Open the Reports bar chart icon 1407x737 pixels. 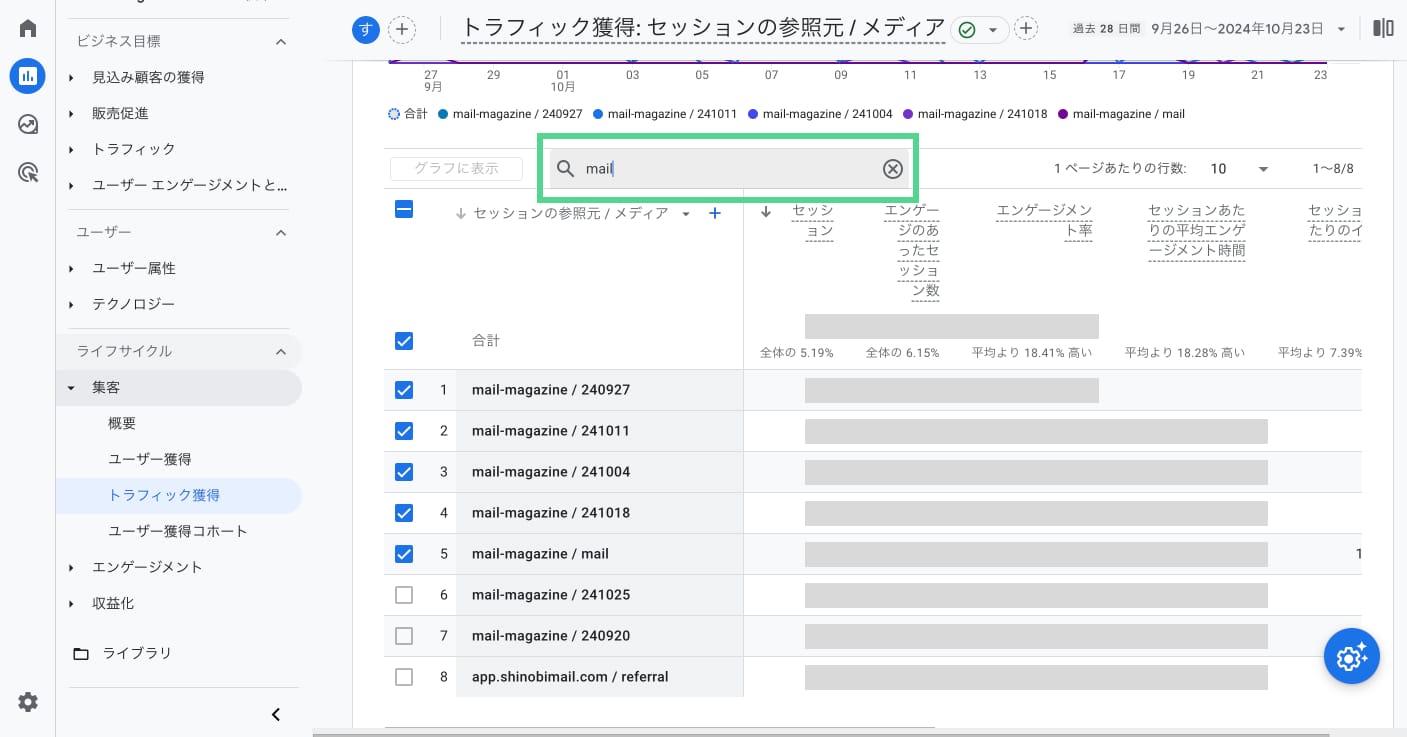click(x=28, y=76)
